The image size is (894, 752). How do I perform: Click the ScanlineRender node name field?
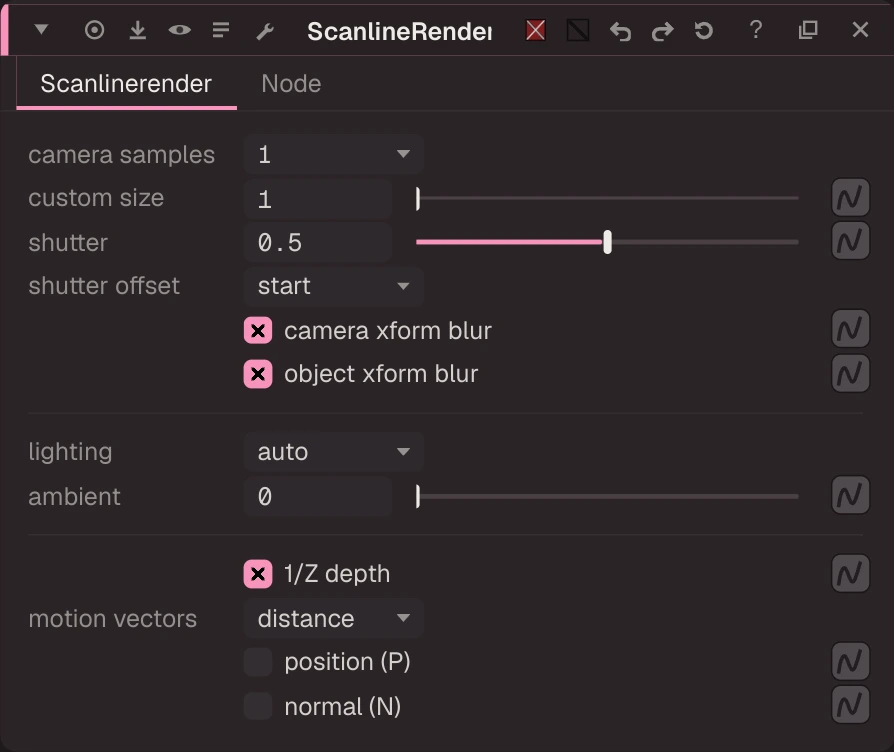[400, 31]
